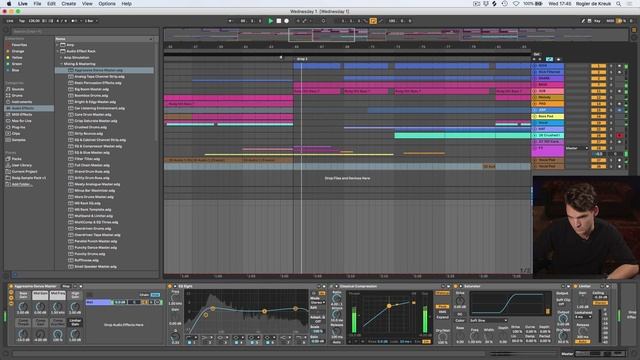Select RMS mode in compressor
This screenshot has height=360, width=640.
click(x=442, y=312)
